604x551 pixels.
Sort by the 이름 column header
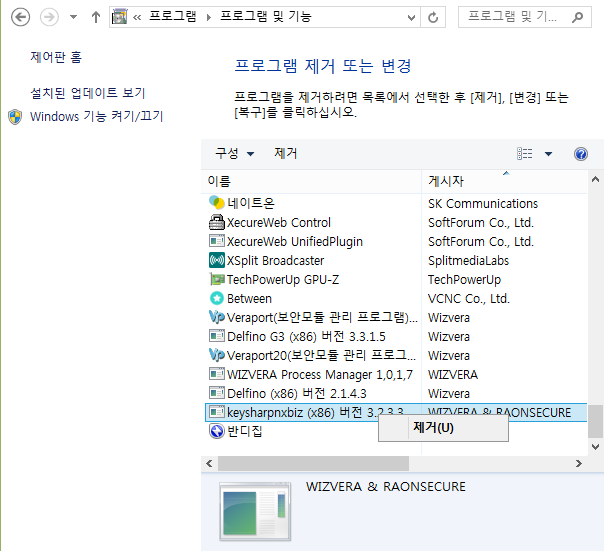[311, 181]
